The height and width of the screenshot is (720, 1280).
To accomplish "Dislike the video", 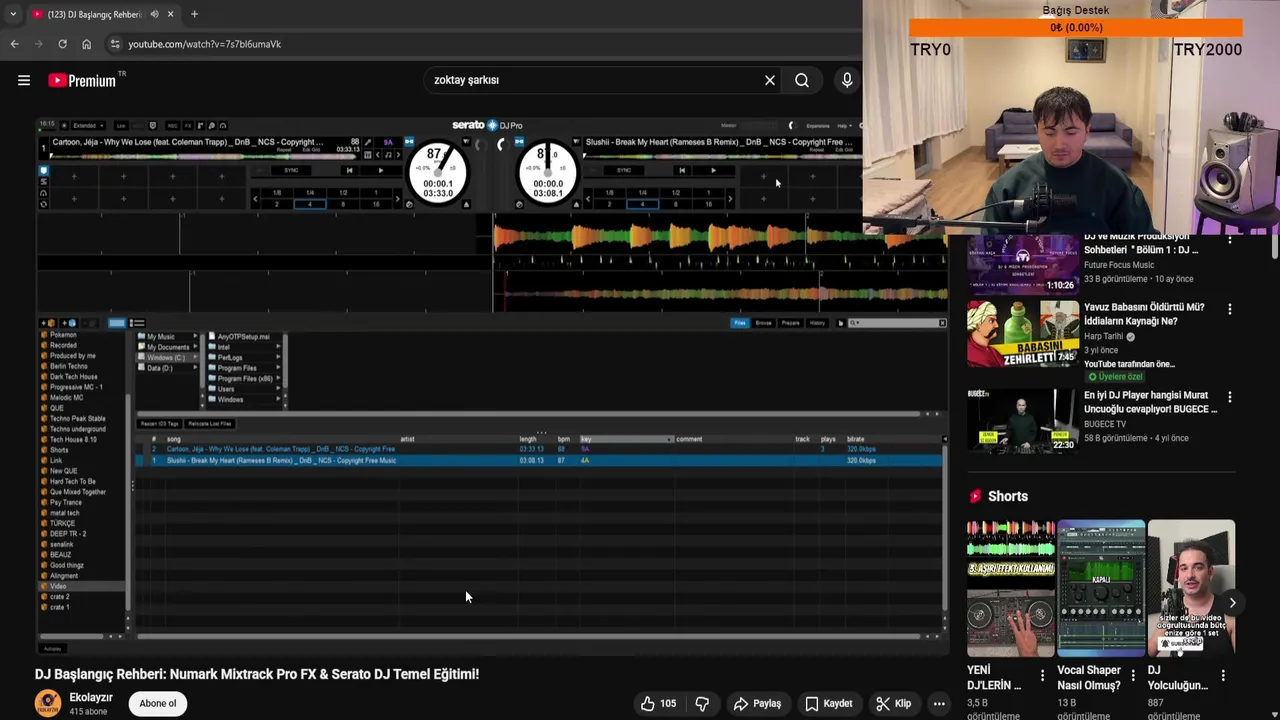I will [x=702, y=703].
